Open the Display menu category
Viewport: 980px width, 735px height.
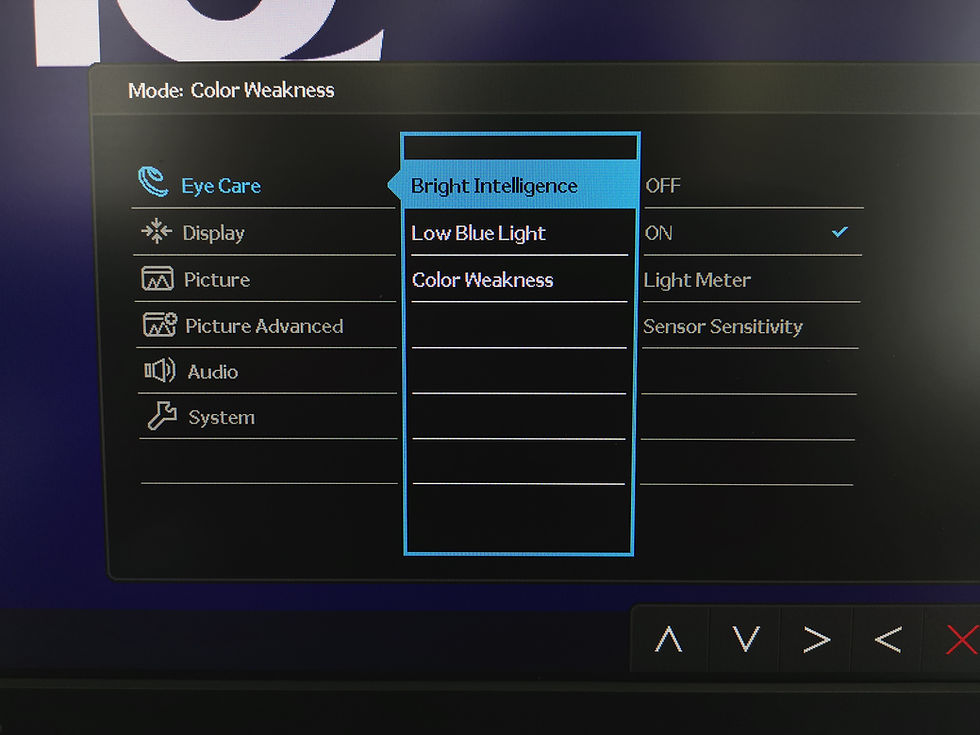pos(214,233)
